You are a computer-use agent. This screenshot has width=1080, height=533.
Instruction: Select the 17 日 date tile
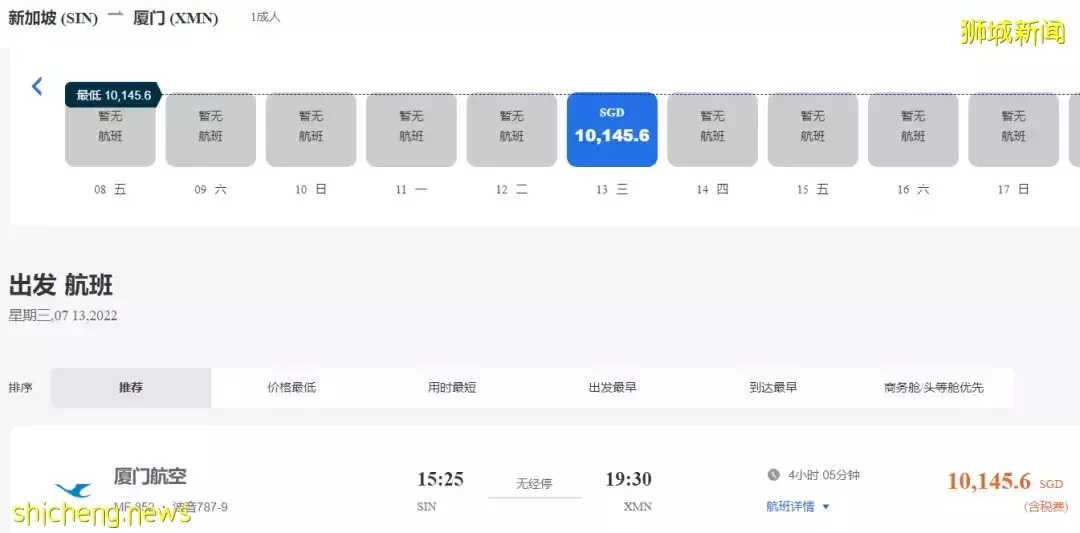[1013, 129]
